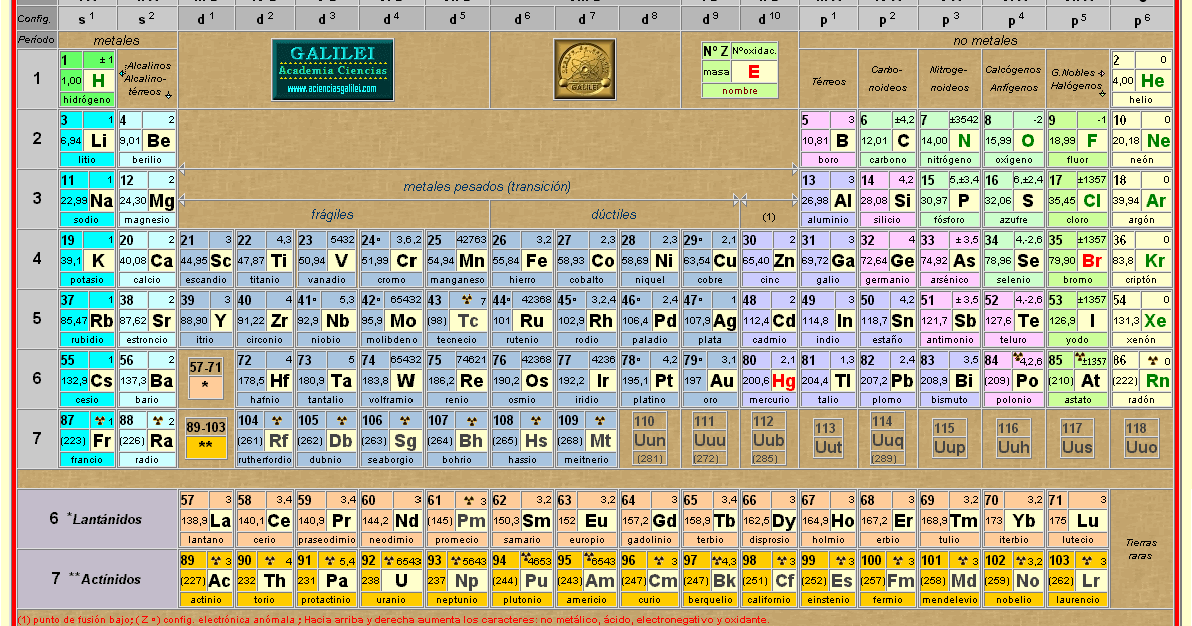
Task: Click the 'Config.' header label
Action: tap(33, 18)
